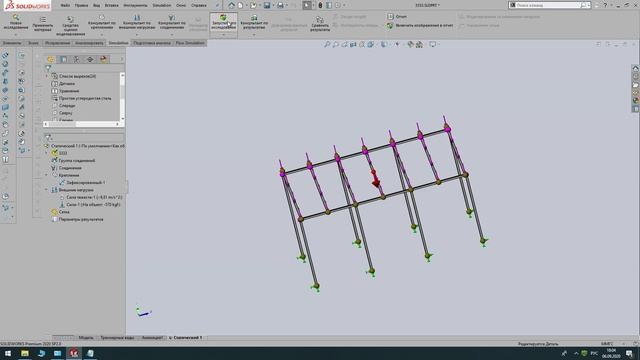Open the Инструменты menu
The image size is (640, 360).
(135, 6)
